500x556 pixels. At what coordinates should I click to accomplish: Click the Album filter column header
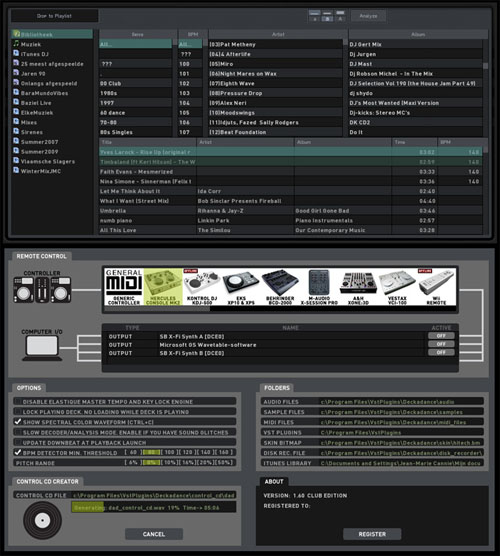(418, 34)
